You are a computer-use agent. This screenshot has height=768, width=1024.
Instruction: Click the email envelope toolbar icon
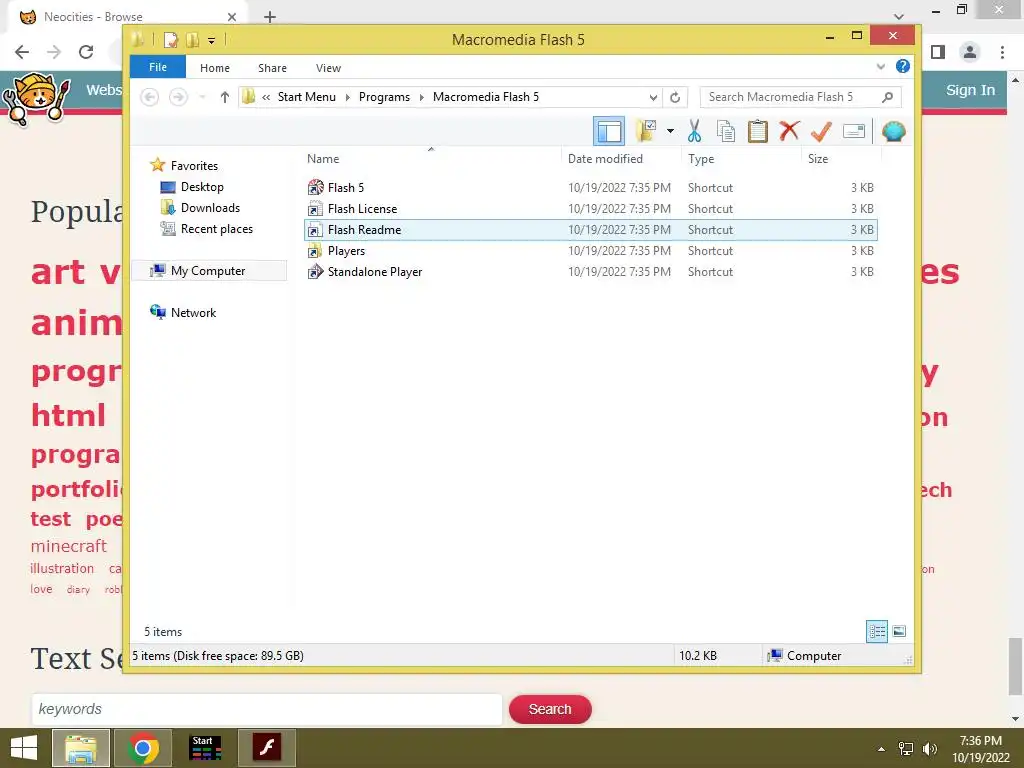coord(854,131)
